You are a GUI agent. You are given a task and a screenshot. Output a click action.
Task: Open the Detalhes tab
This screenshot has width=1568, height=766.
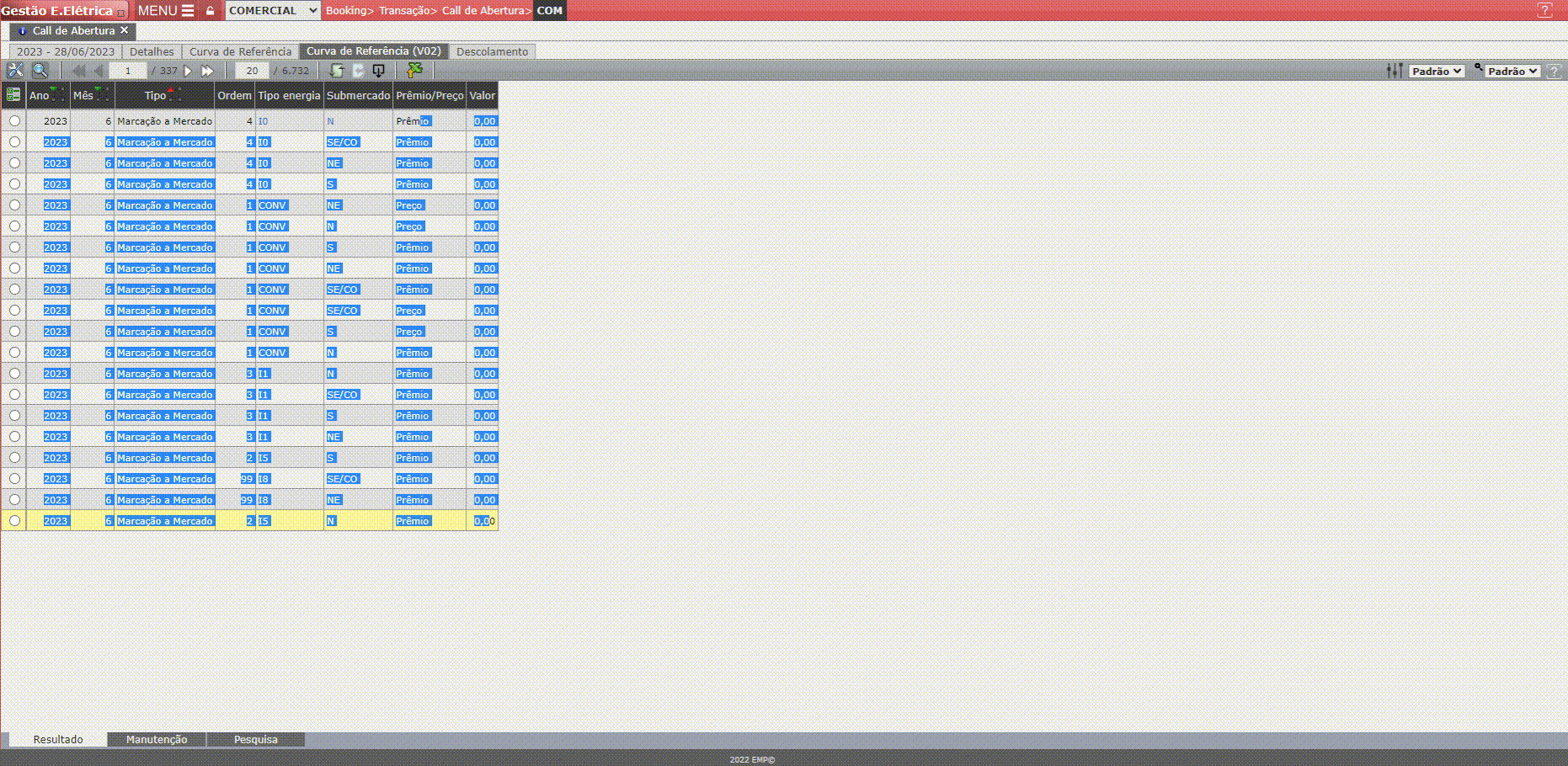coord(152,51)
